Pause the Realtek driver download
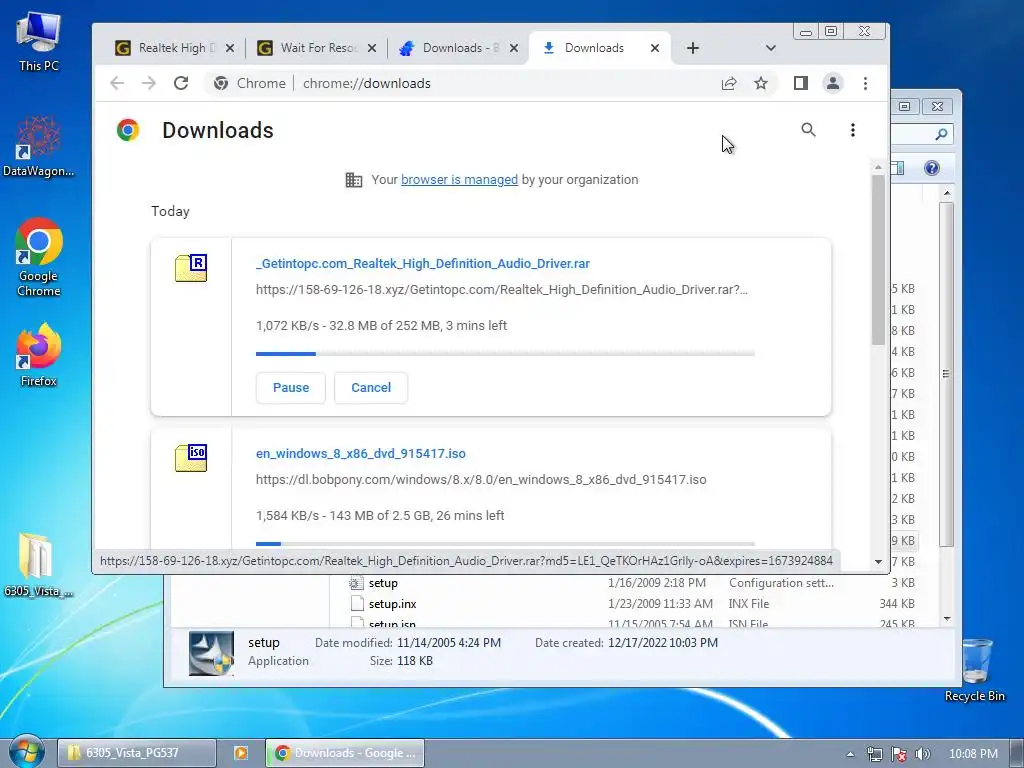The height and width of the screenshot is (768, 1024). point(291,387)
